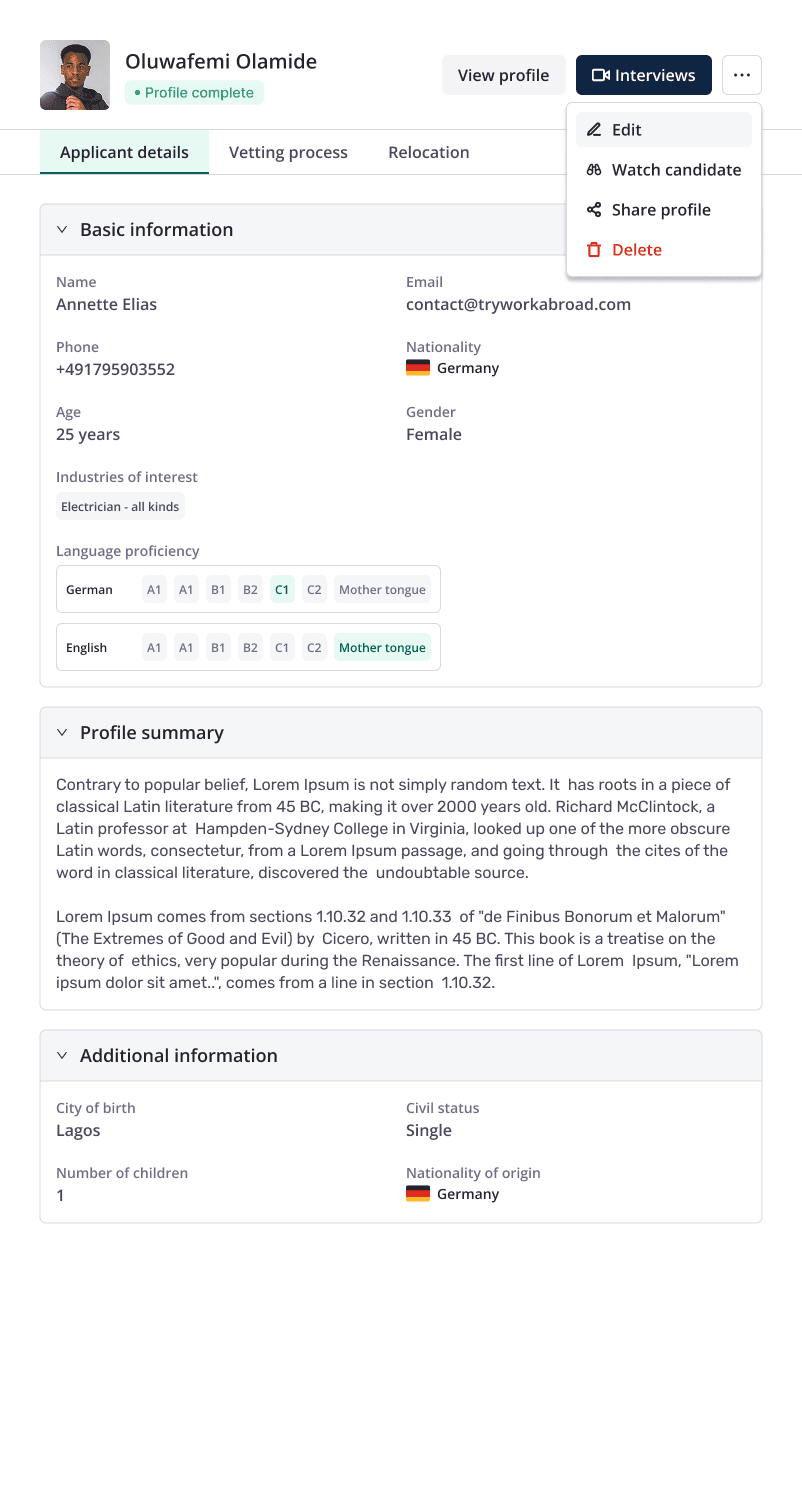Click the Profile complete status badge

194,92
